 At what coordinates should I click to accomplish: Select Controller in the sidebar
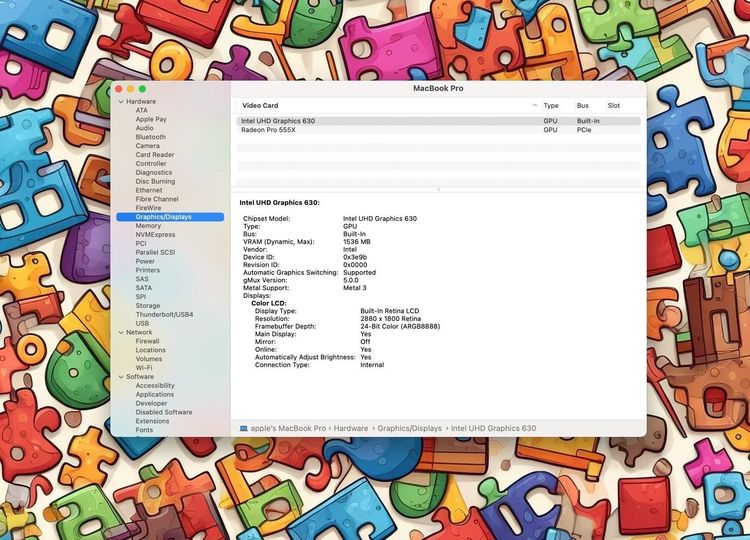tap(151, 164)
